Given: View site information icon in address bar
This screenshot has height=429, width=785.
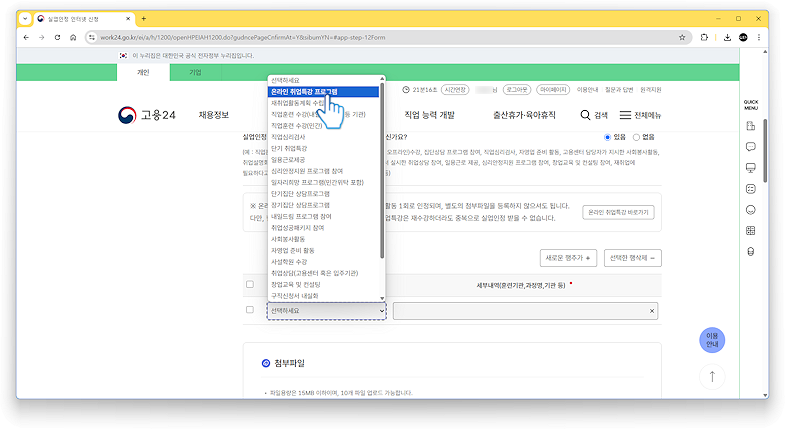Looking at the screenshot, I should click(x=92, y=38).
